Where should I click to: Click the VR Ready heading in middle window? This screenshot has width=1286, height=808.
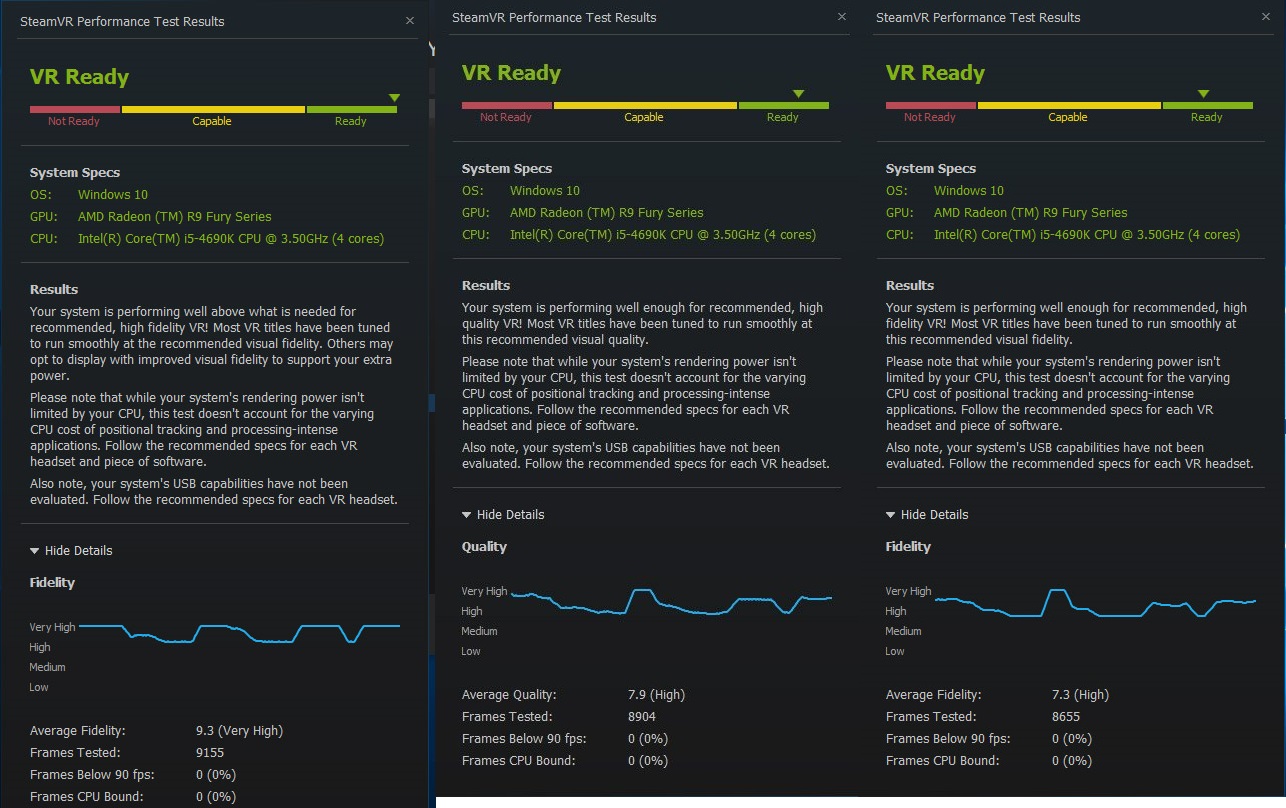512,73
